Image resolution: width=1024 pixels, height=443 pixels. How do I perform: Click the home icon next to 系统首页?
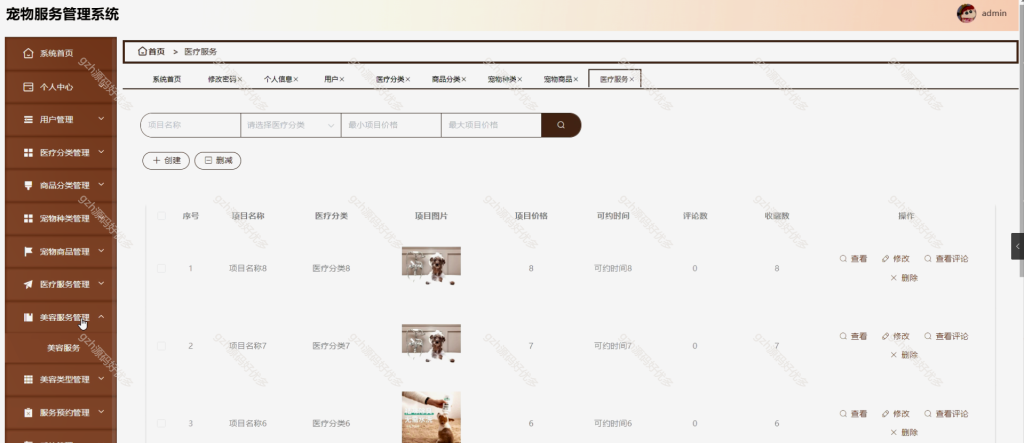point(28,54)
